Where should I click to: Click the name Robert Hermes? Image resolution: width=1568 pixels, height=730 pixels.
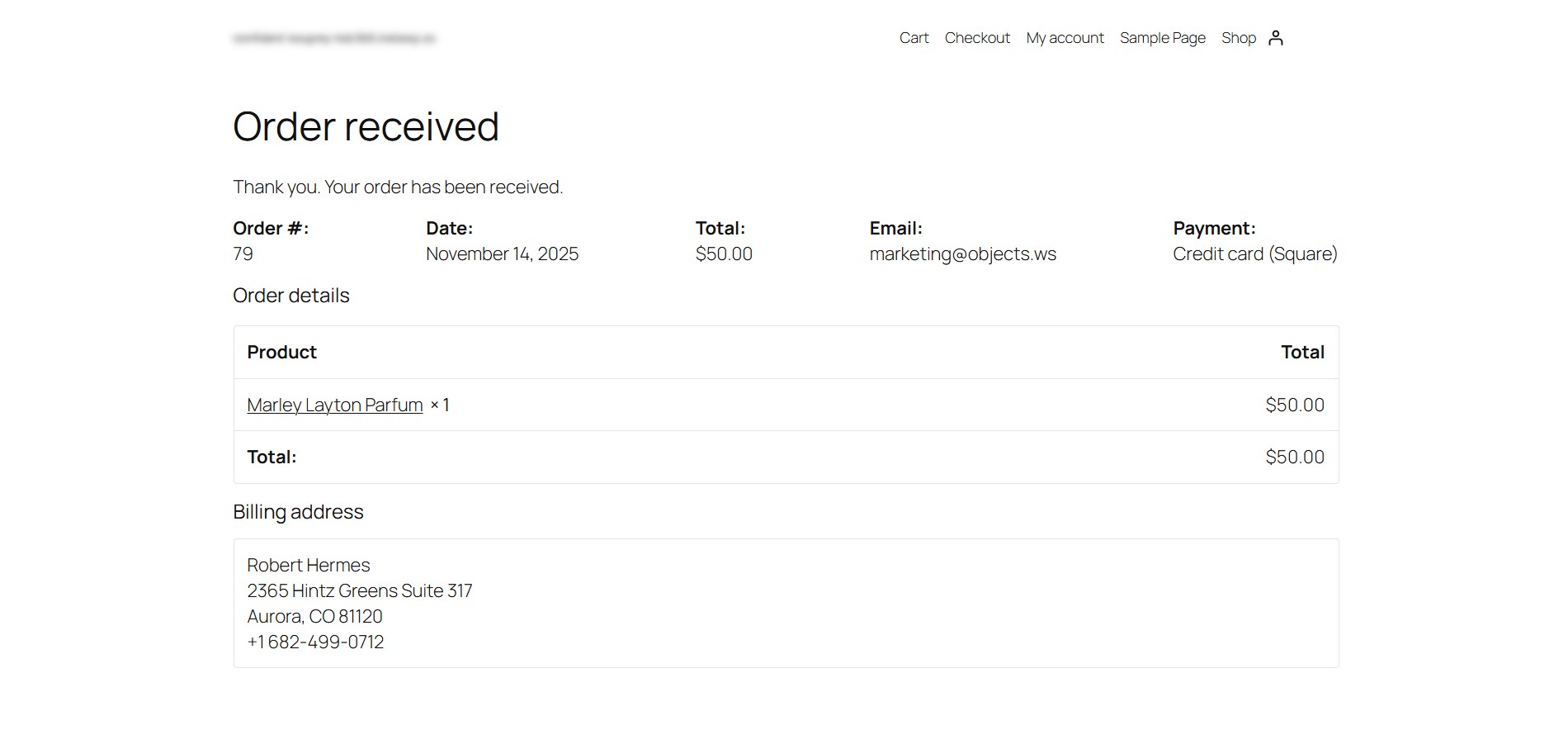[x=309, y=566]
